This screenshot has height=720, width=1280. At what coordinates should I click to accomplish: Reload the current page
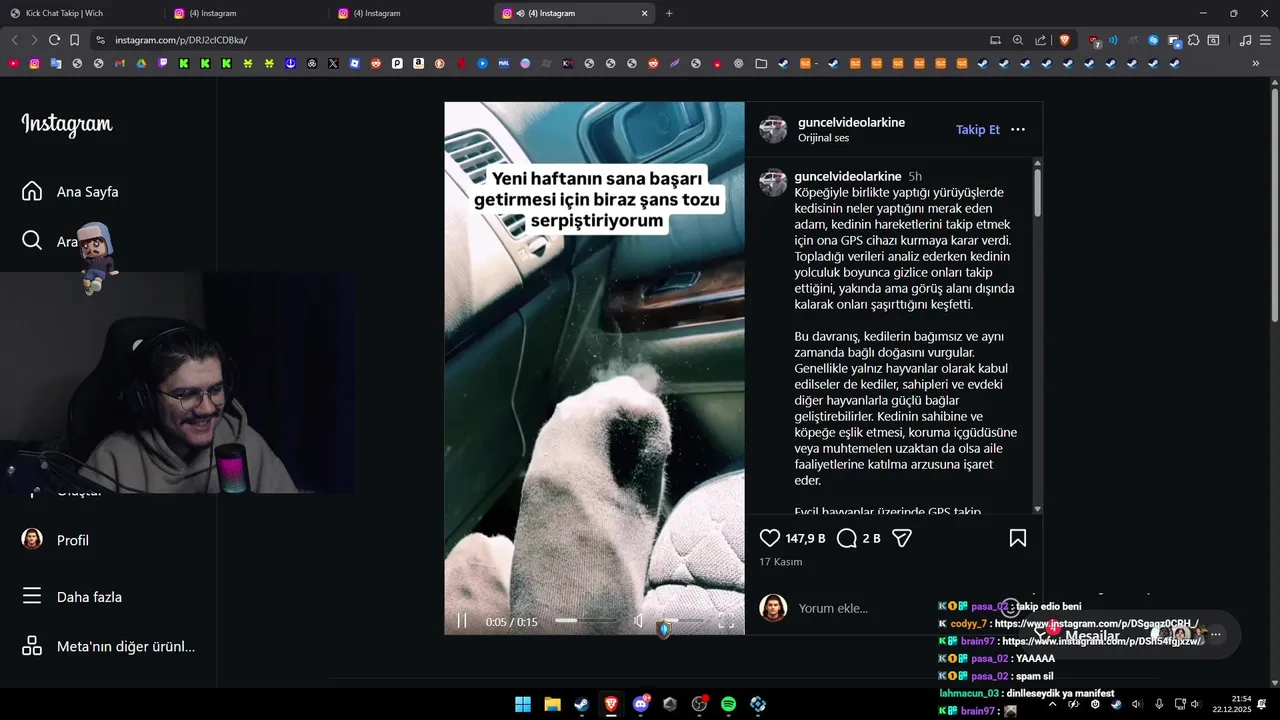(54, 40)
